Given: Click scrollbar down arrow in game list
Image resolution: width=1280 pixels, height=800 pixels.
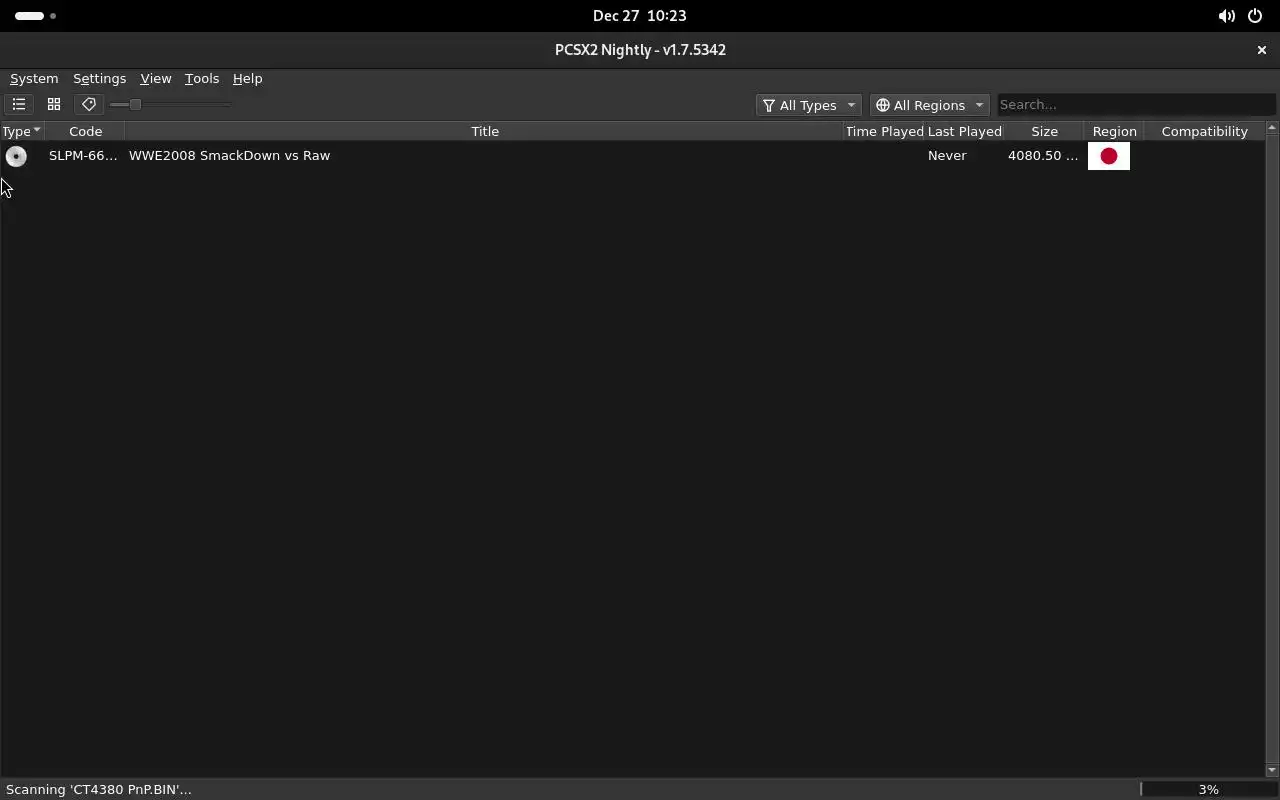Looking at the screenshot, I should (1272, 770).
